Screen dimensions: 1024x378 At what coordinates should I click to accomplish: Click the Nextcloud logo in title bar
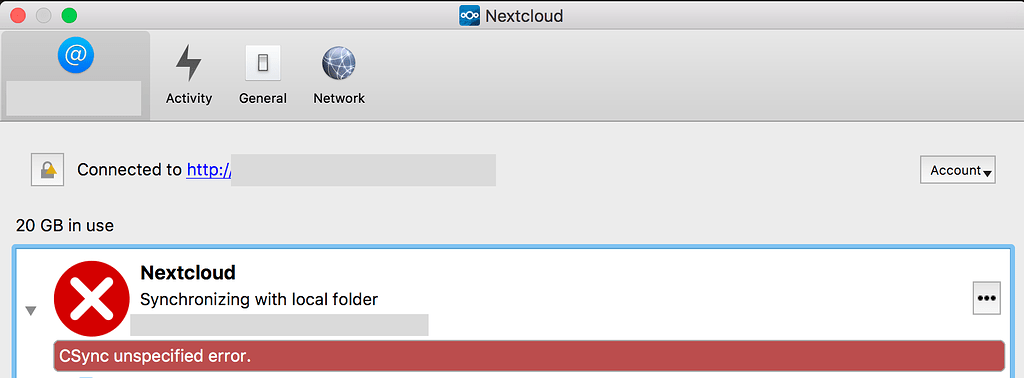(470, 15)
